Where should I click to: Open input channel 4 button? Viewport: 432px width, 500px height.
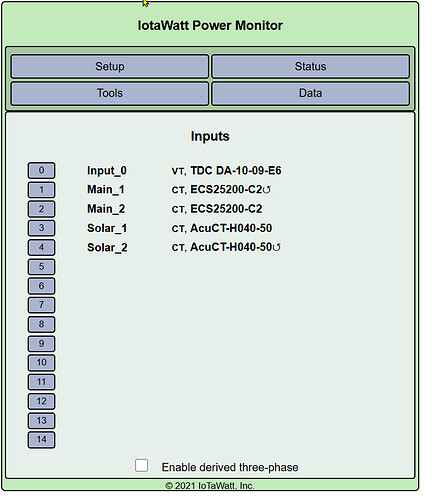tap(41, 247)
